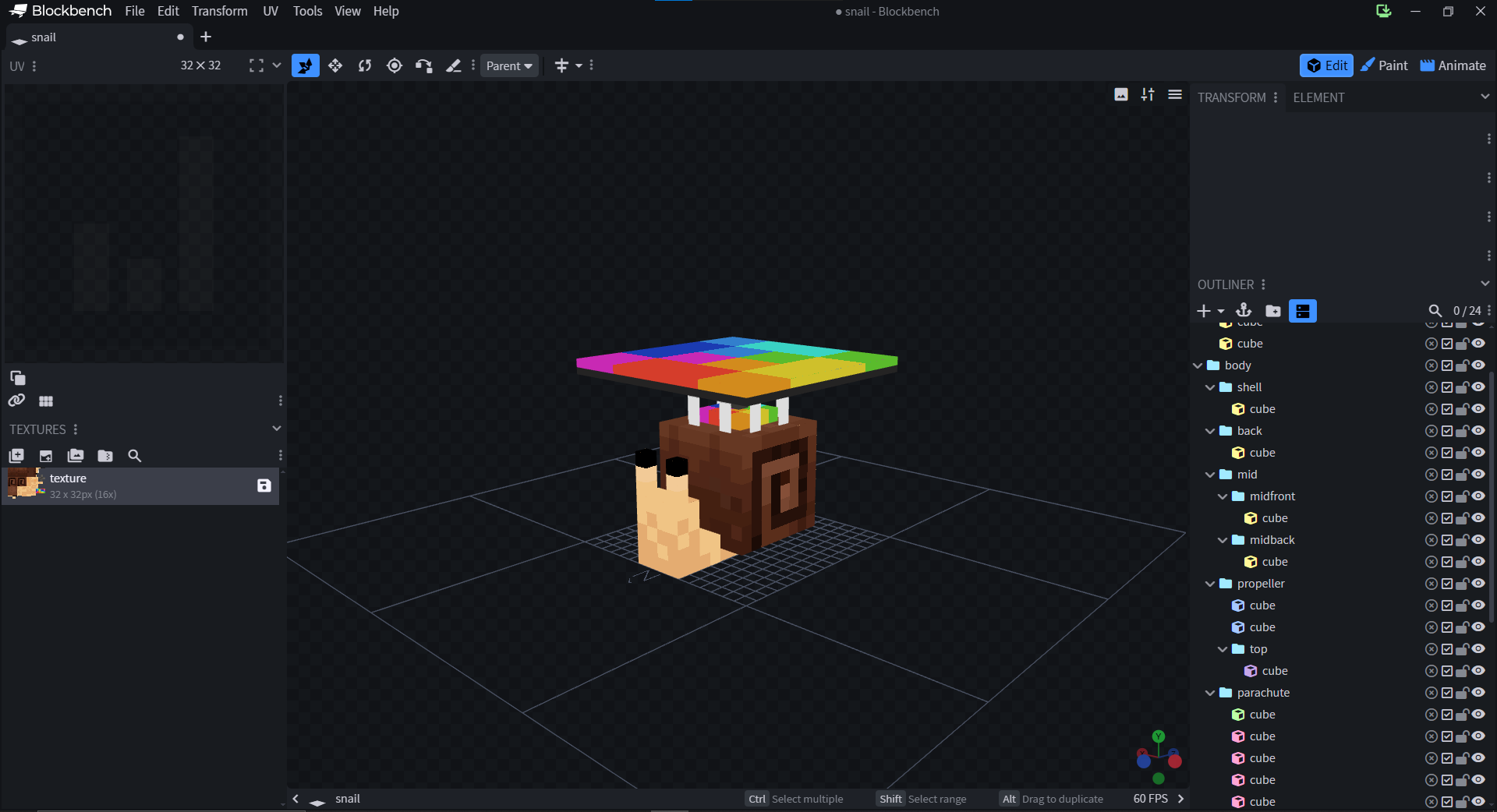Activate the Vertex Snap tool
This screenshot has width=1497, height=812.
coord(423,65)
